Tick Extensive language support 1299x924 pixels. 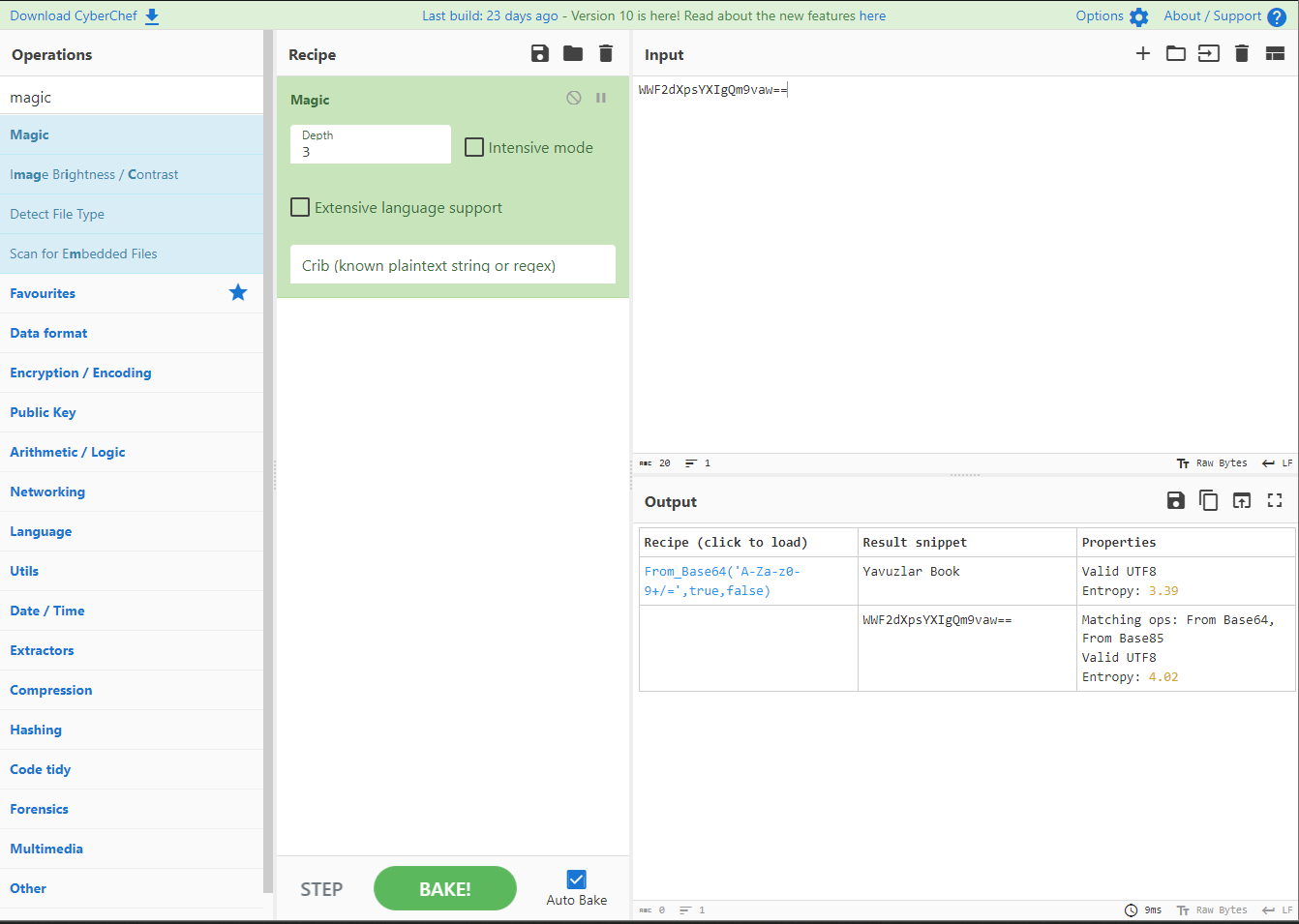pos(301,207)
